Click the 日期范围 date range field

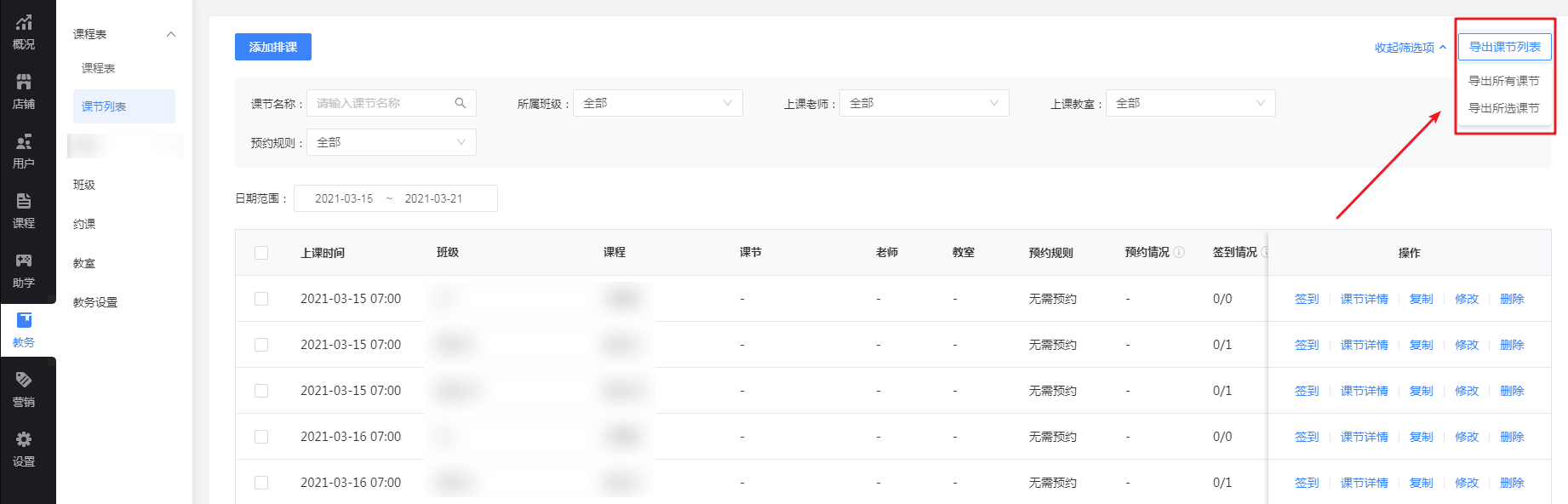pos(395,198)
